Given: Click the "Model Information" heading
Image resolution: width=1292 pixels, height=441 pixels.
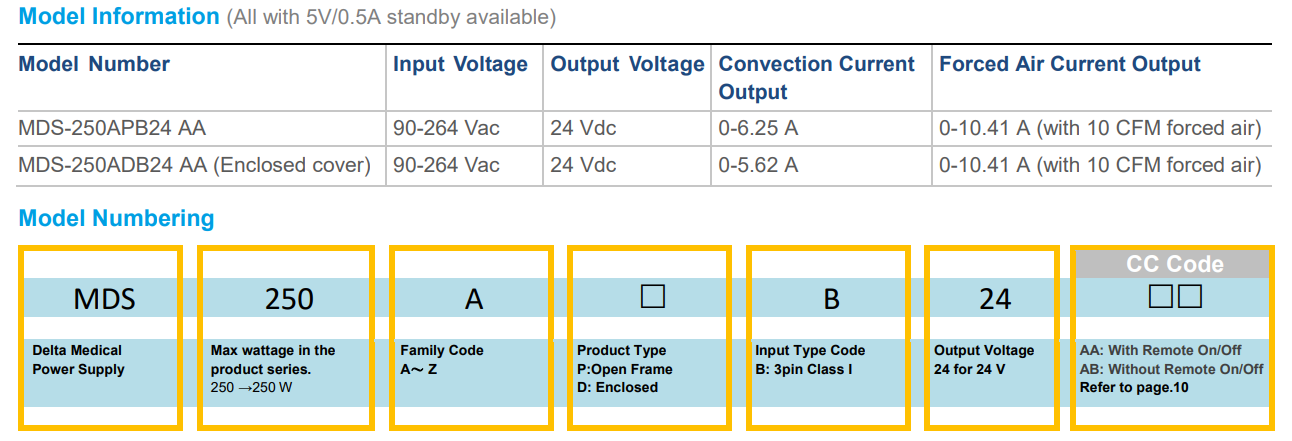Looking at the screenshot, I should pos(119,17).
